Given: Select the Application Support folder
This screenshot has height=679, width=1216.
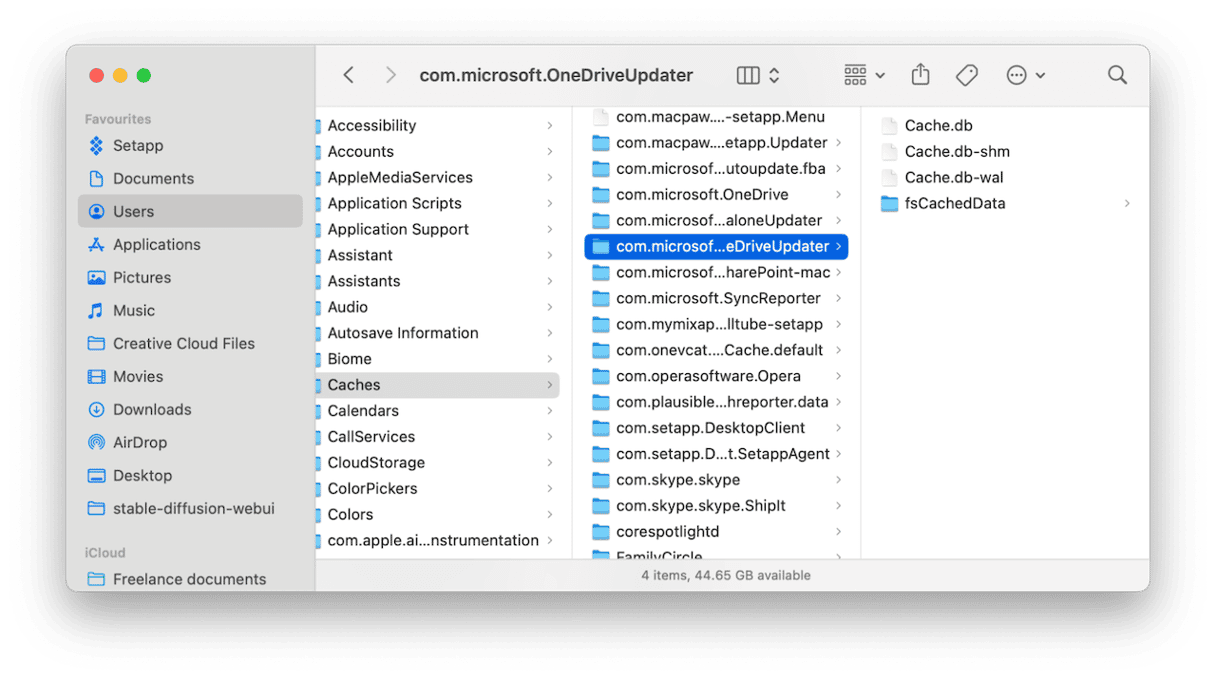Looking at the screenshot, I should [x=398, y=229].
